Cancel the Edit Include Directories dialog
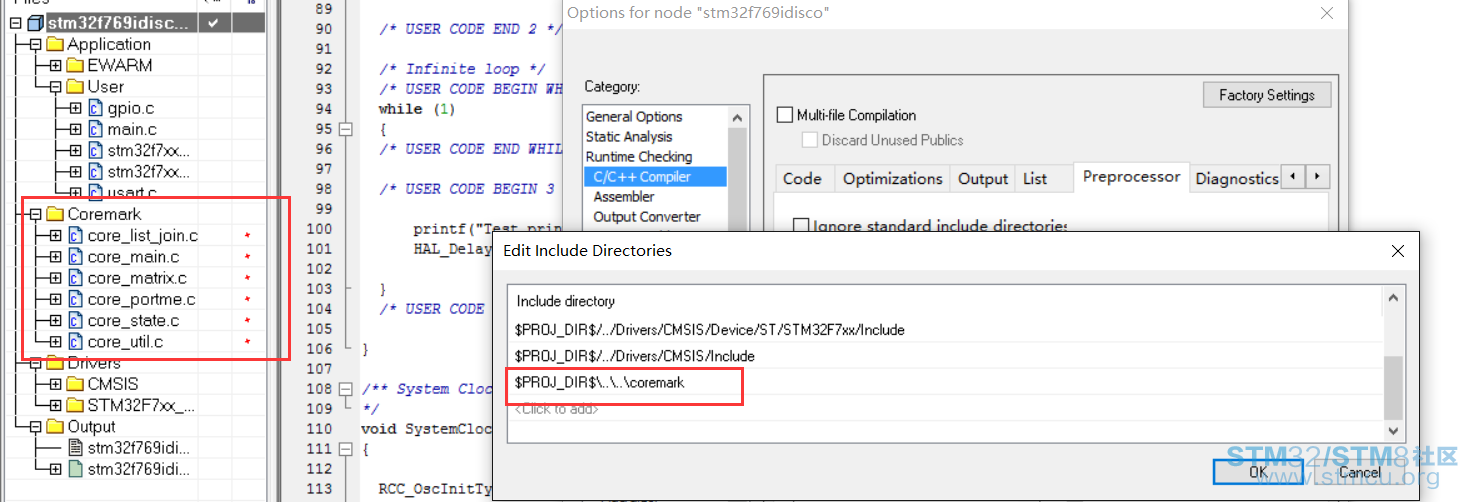Viewport: 1464px width, 502px height. coord(1359,472)
